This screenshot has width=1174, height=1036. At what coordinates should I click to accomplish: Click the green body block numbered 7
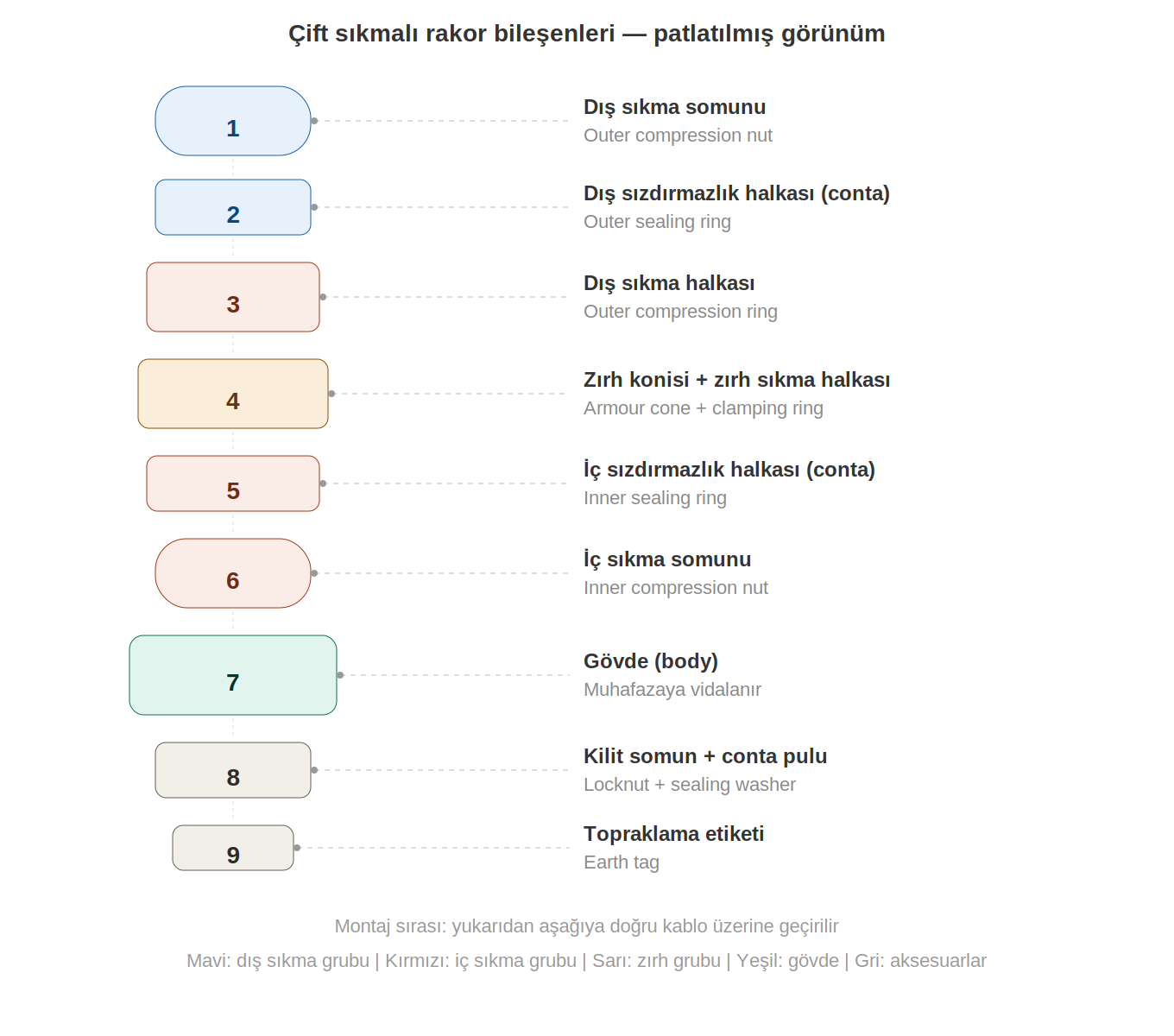click(x=233, y=675)
